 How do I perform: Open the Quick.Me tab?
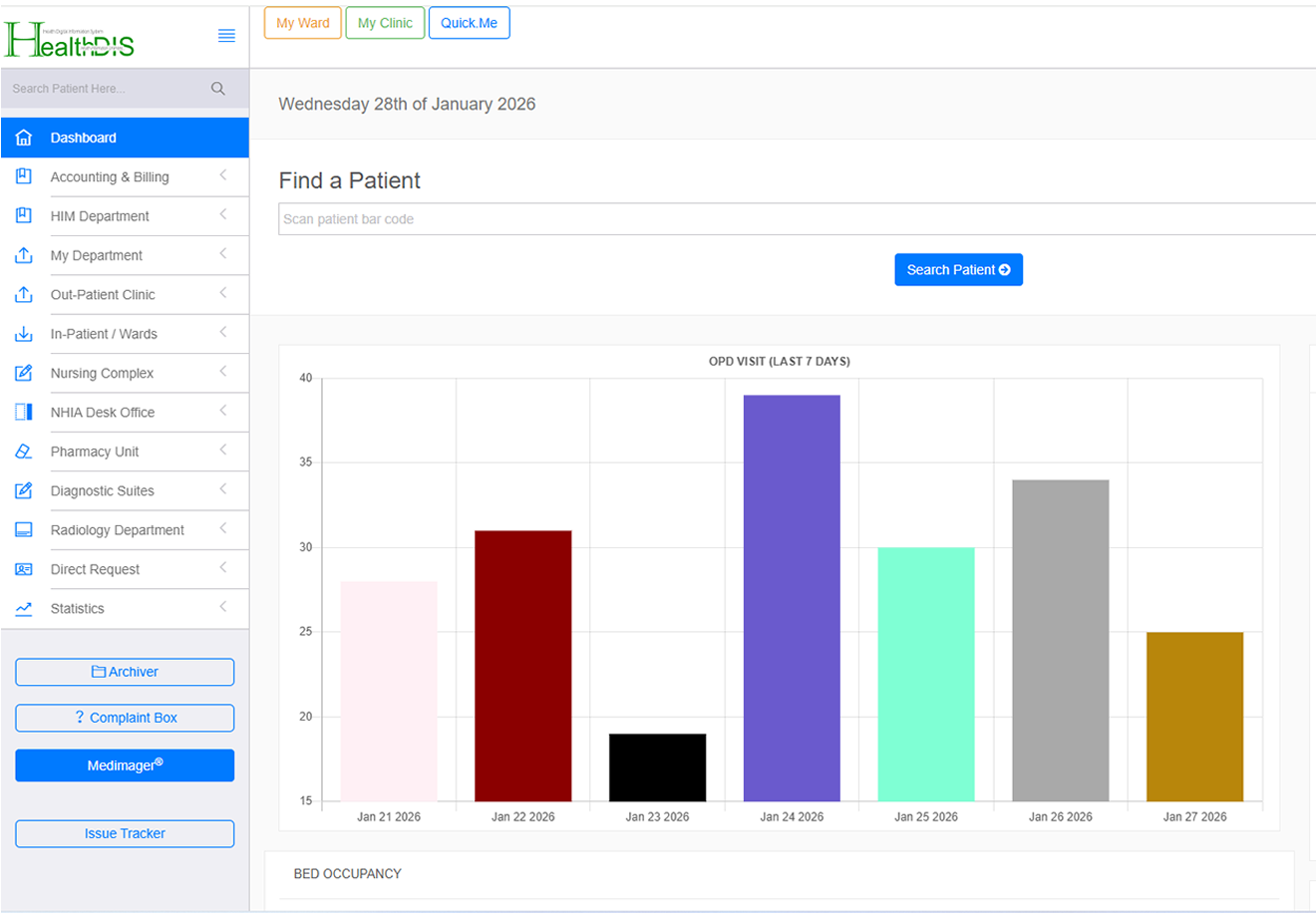tap(469, 23)
